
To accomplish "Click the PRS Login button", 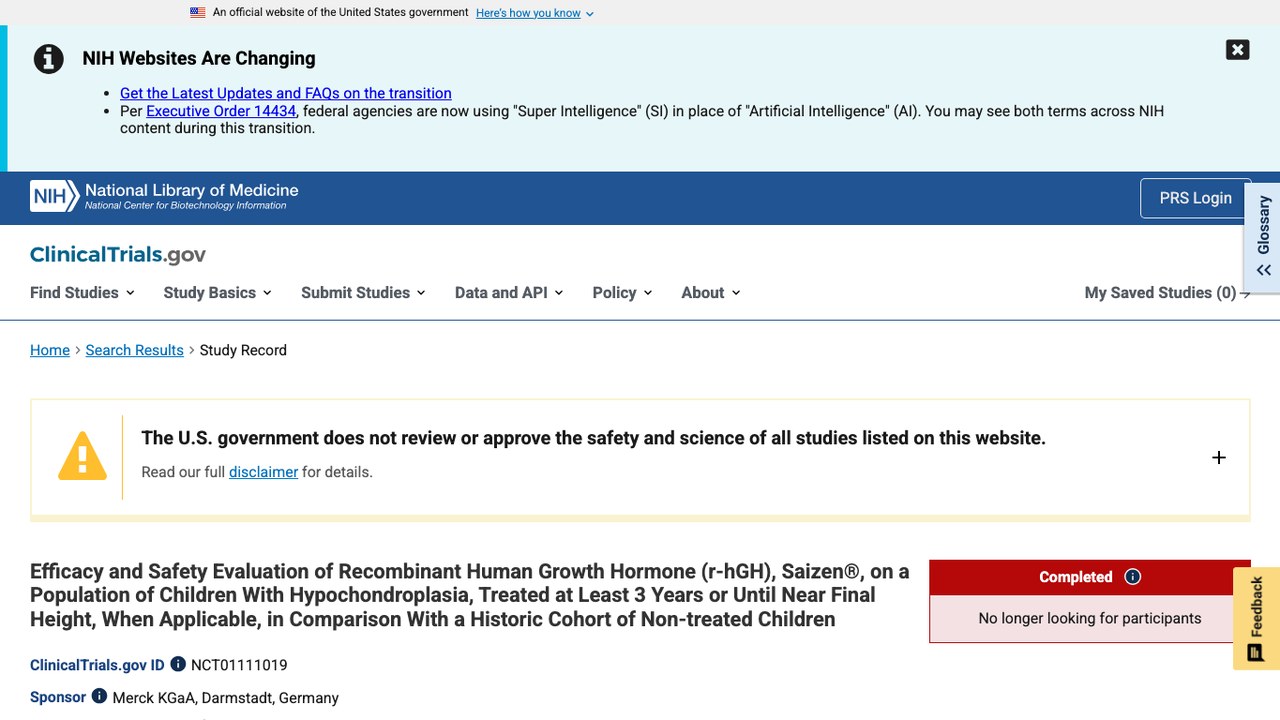I will (1195, 198).
